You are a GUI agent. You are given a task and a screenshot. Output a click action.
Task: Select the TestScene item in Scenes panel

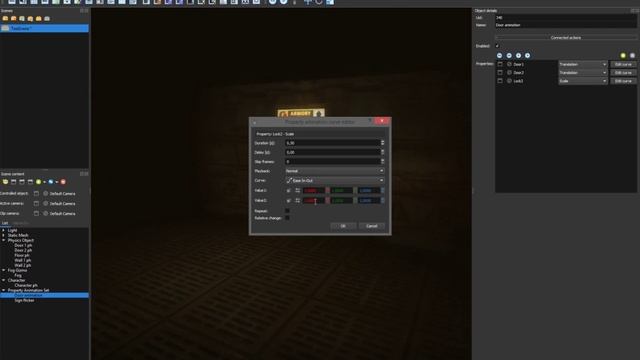point(44,28)
